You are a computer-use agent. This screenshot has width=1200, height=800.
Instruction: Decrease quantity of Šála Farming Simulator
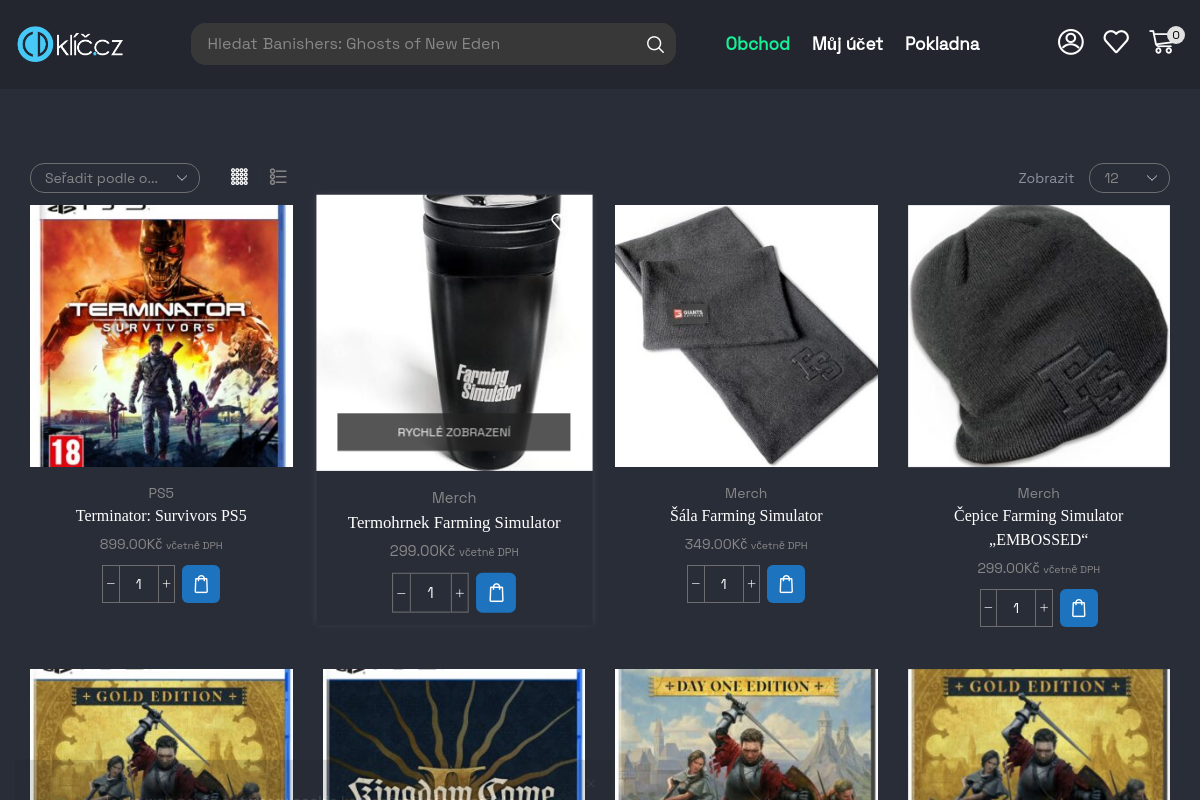(x=696, y=584)
